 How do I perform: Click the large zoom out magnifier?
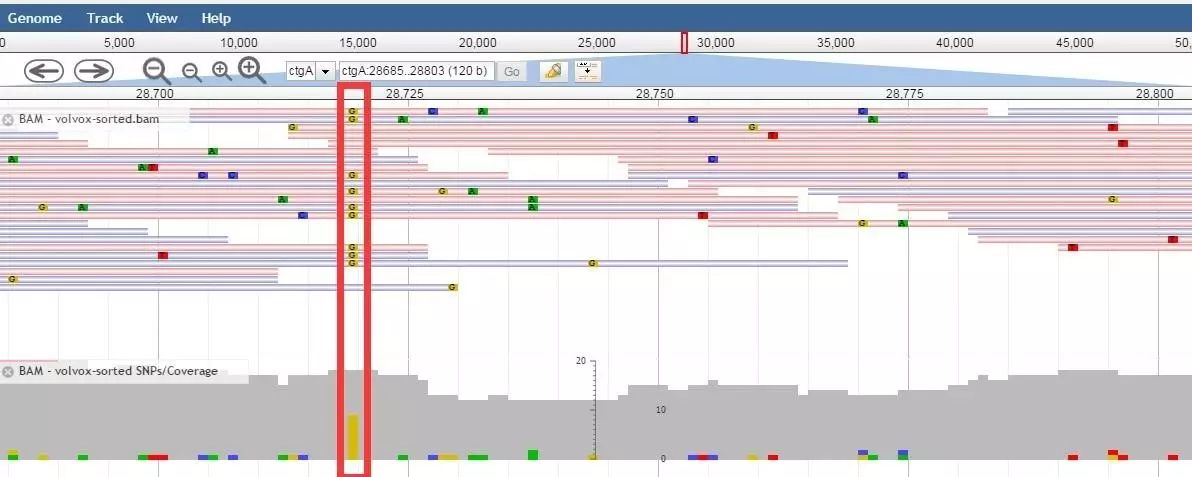157,71
